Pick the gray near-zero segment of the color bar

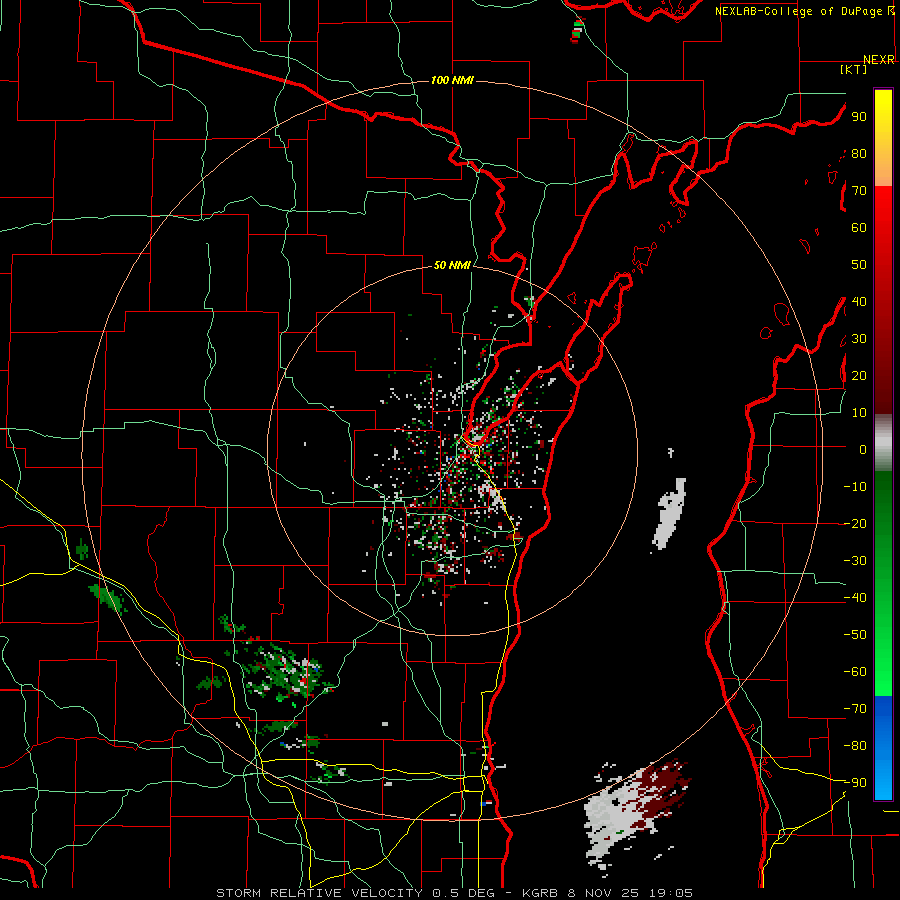883,443
